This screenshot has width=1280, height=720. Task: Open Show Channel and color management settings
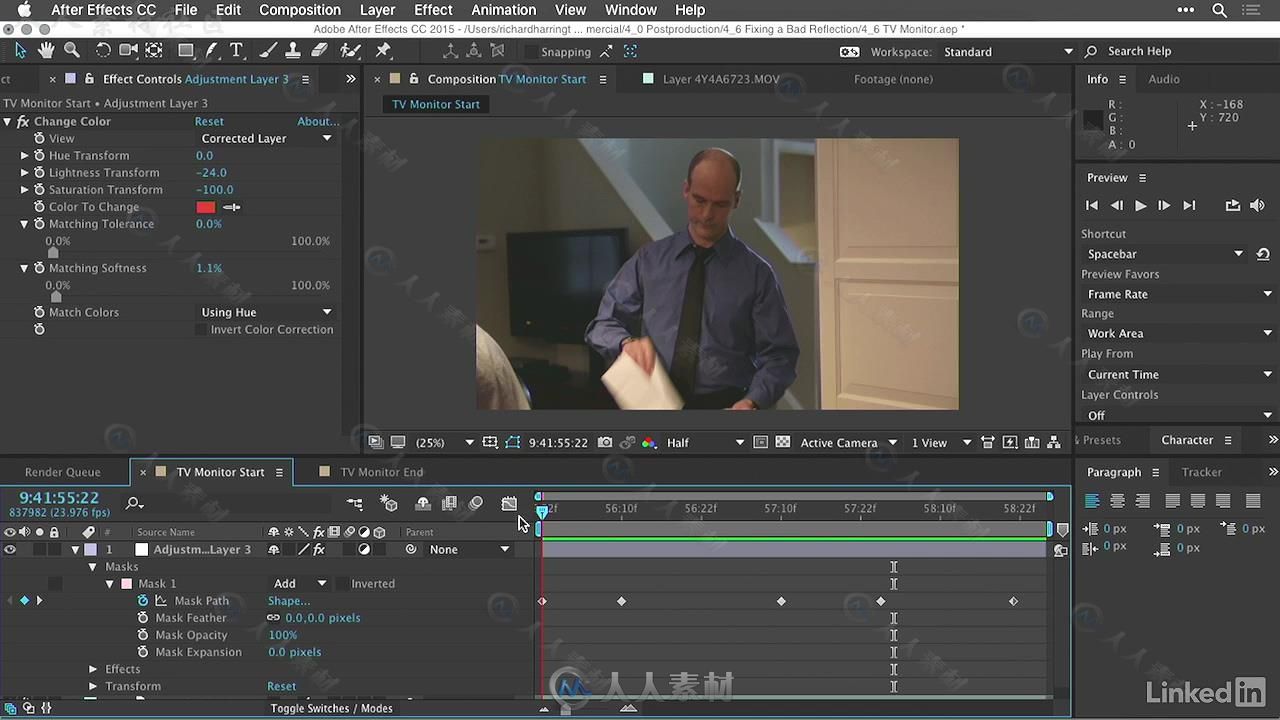click(x=648, y=442)
